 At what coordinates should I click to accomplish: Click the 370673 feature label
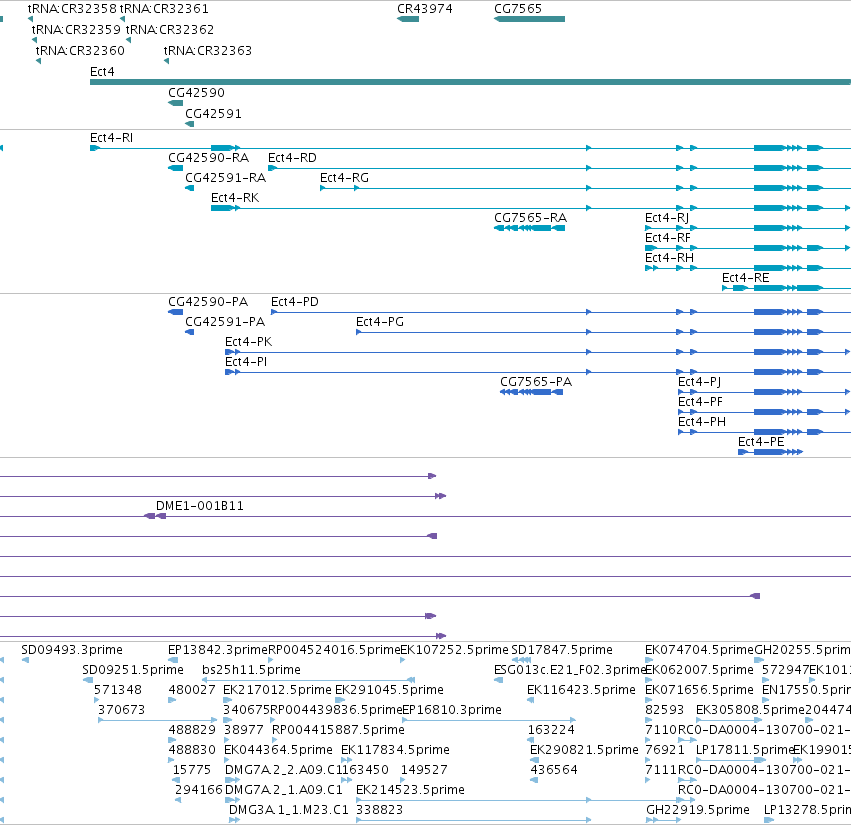click(x=122, y=710)
